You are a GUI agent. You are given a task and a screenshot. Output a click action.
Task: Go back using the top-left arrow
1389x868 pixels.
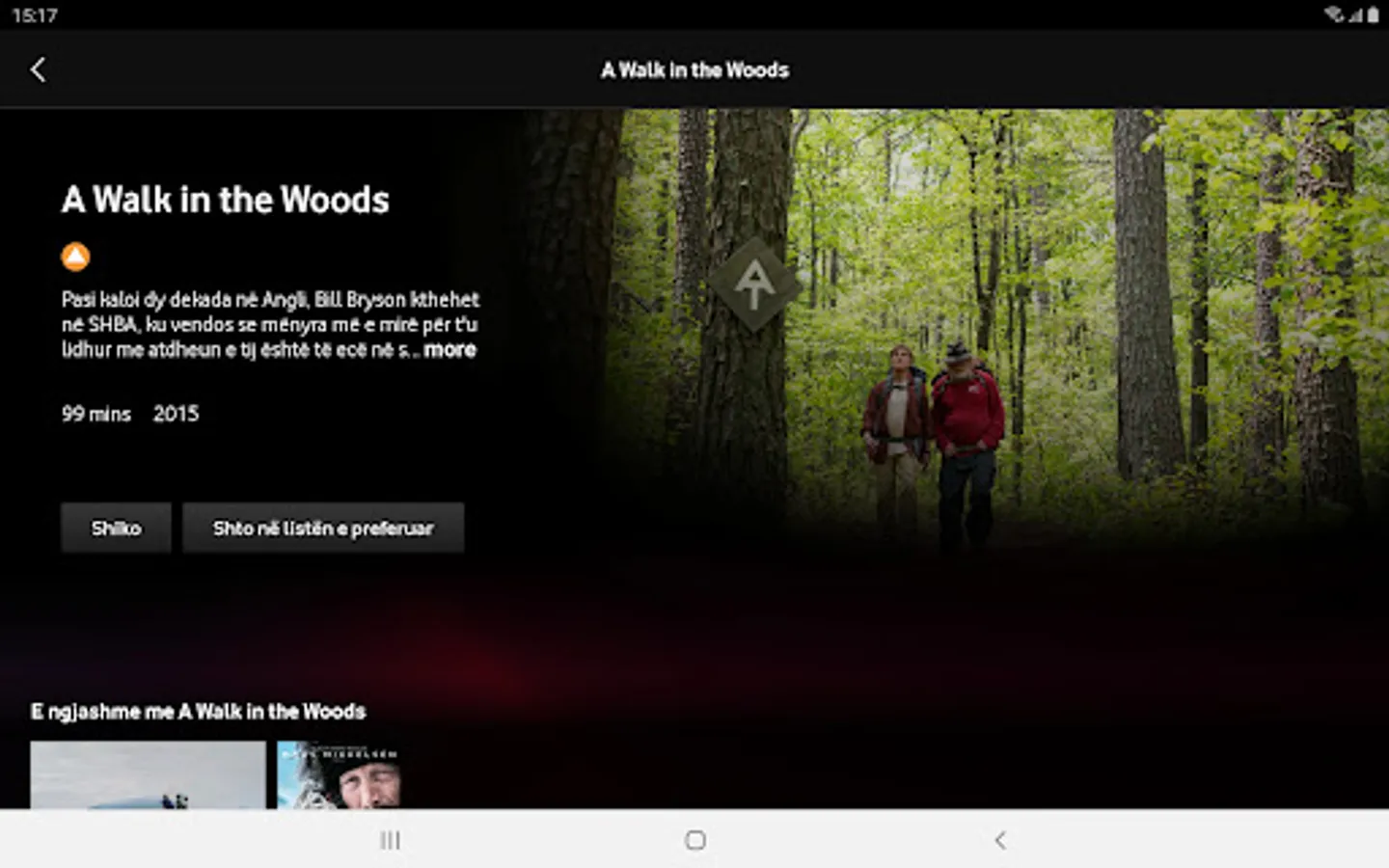coord(38,69)
